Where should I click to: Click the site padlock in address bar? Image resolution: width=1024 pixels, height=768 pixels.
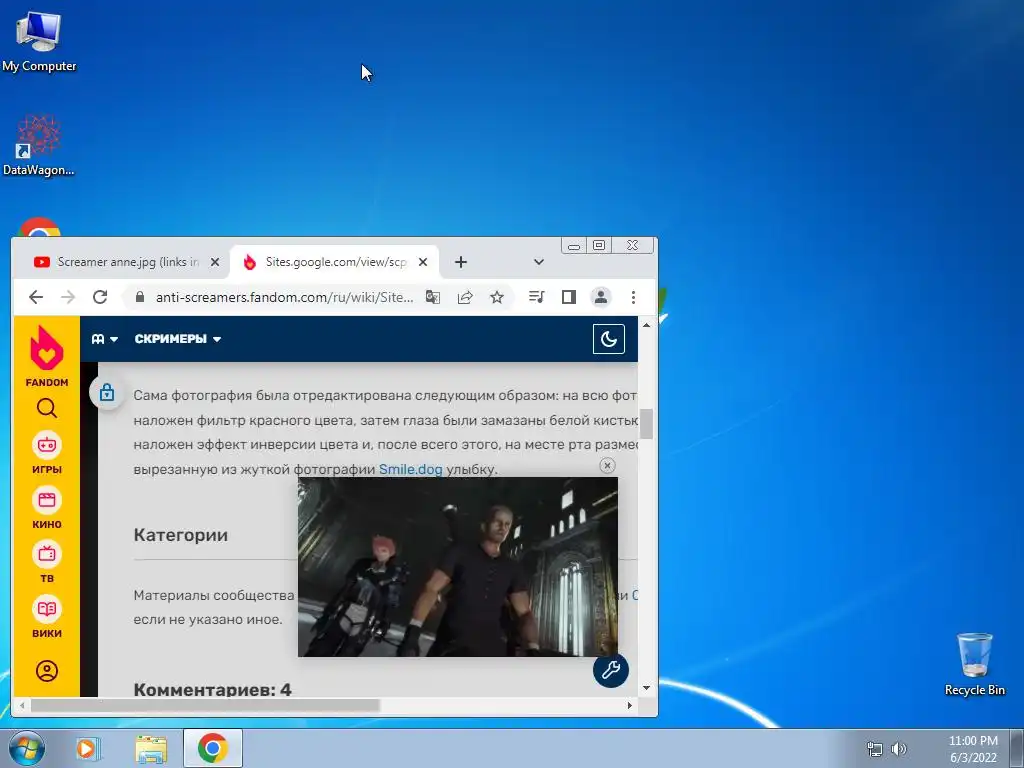(x=140, y=297)
